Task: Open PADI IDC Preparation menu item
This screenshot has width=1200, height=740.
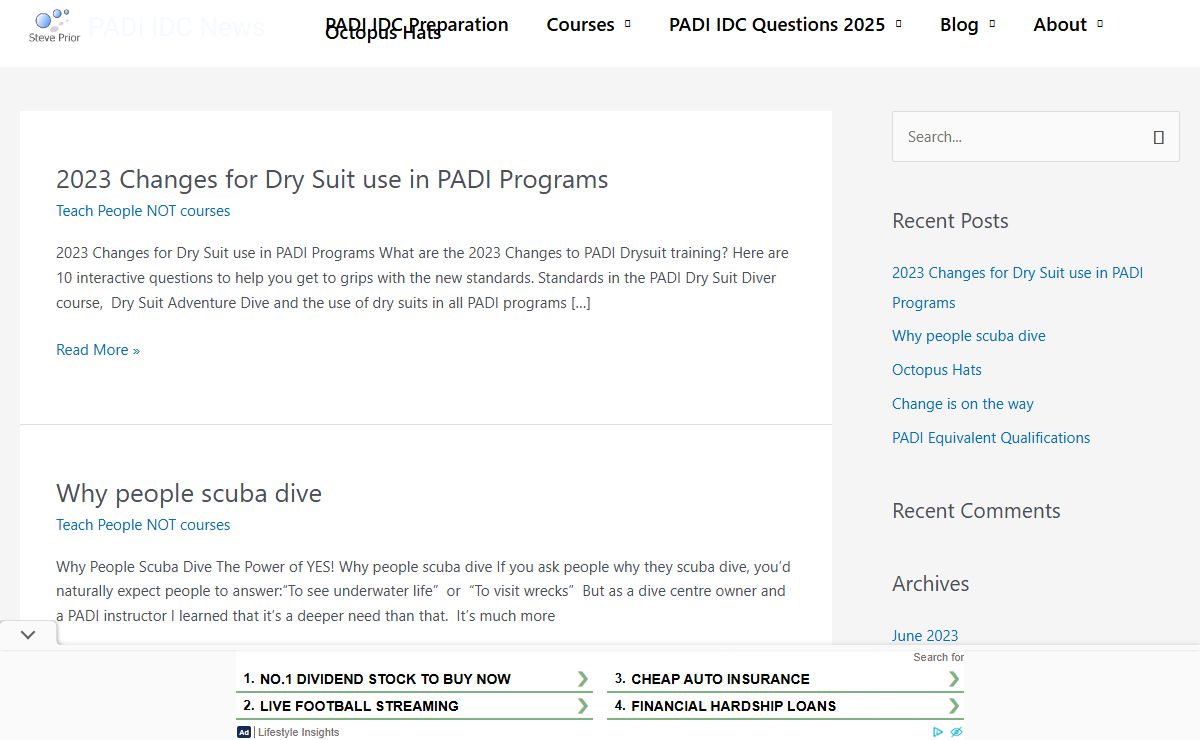Action: click(x=417, y=24)
